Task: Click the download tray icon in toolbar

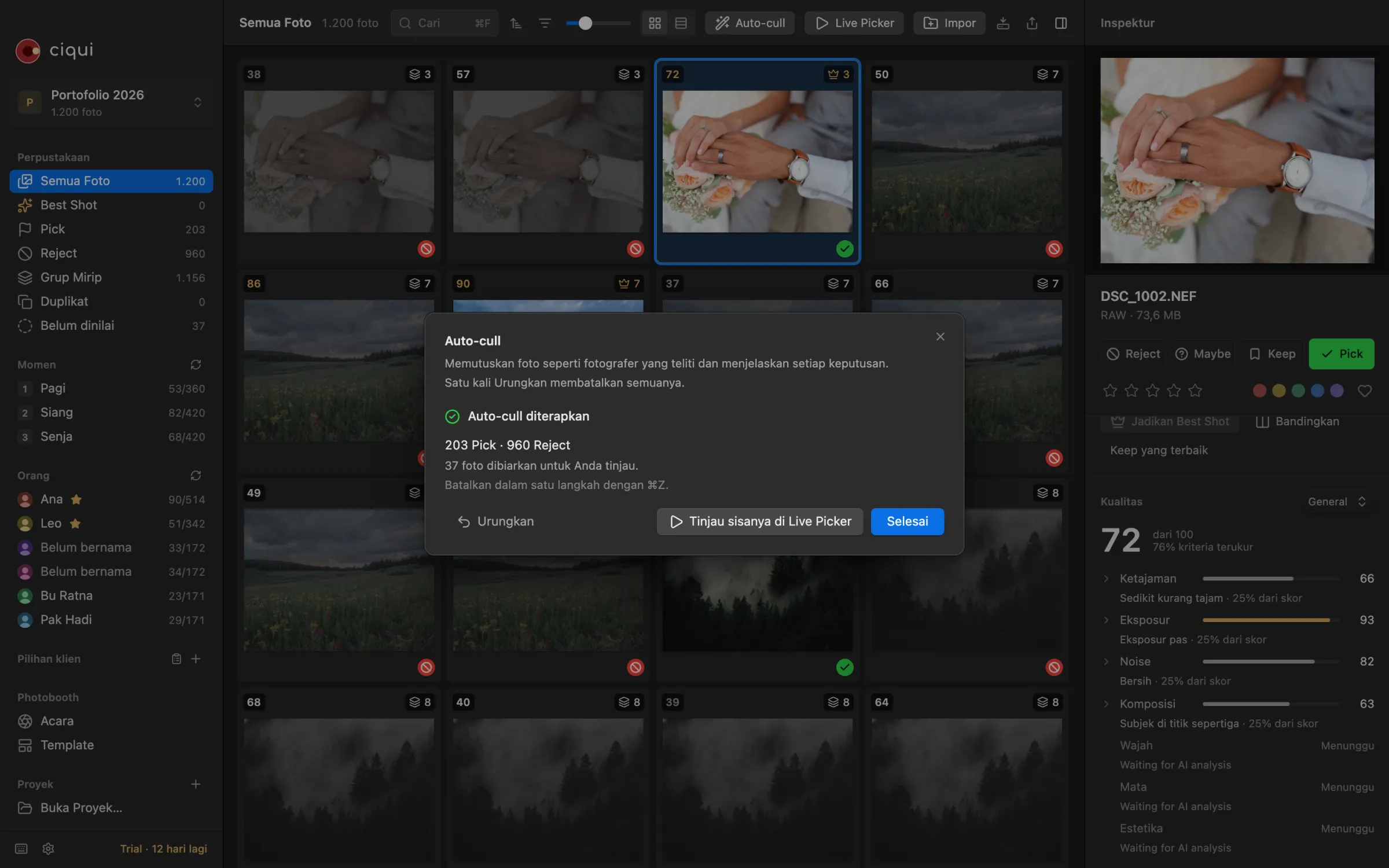Action: coord(1003,23)
